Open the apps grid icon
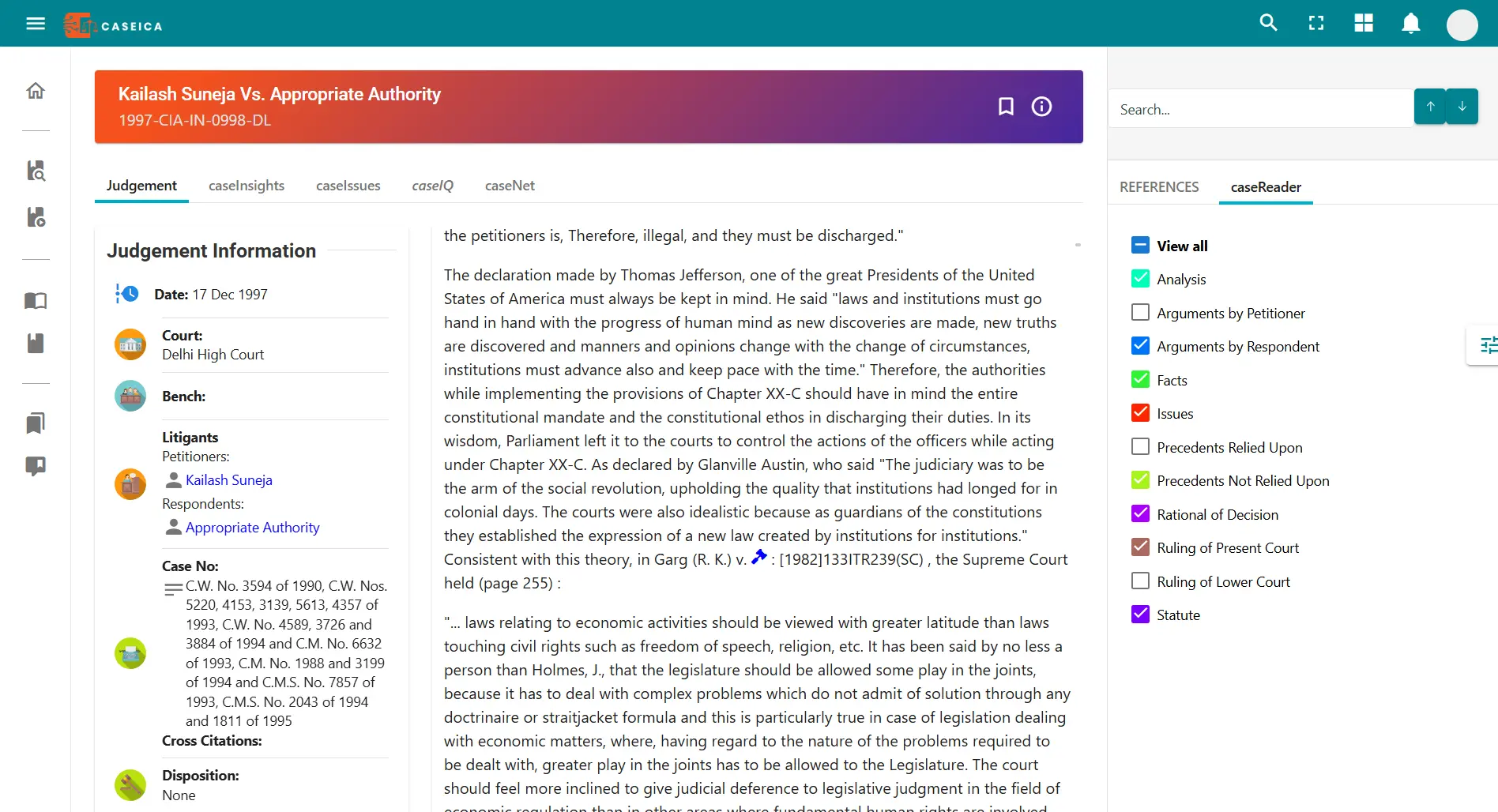The height and width of the screenshot is (812, 1498). click(x=1364, y=23)
